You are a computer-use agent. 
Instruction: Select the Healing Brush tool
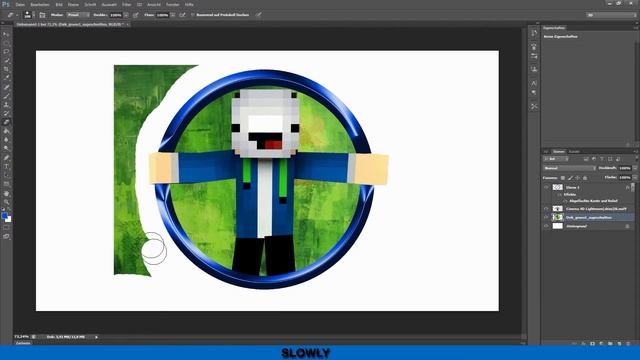[6, 87]
